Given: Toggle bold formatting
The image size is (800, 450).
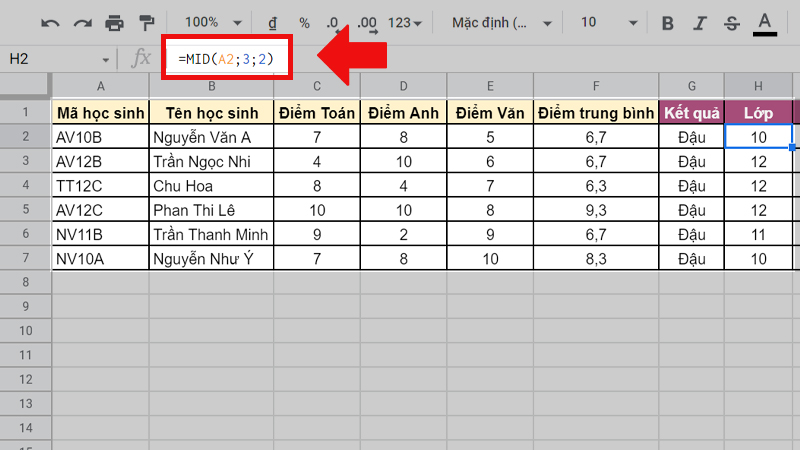Looking at the screenshot, I should click(668, 23).
